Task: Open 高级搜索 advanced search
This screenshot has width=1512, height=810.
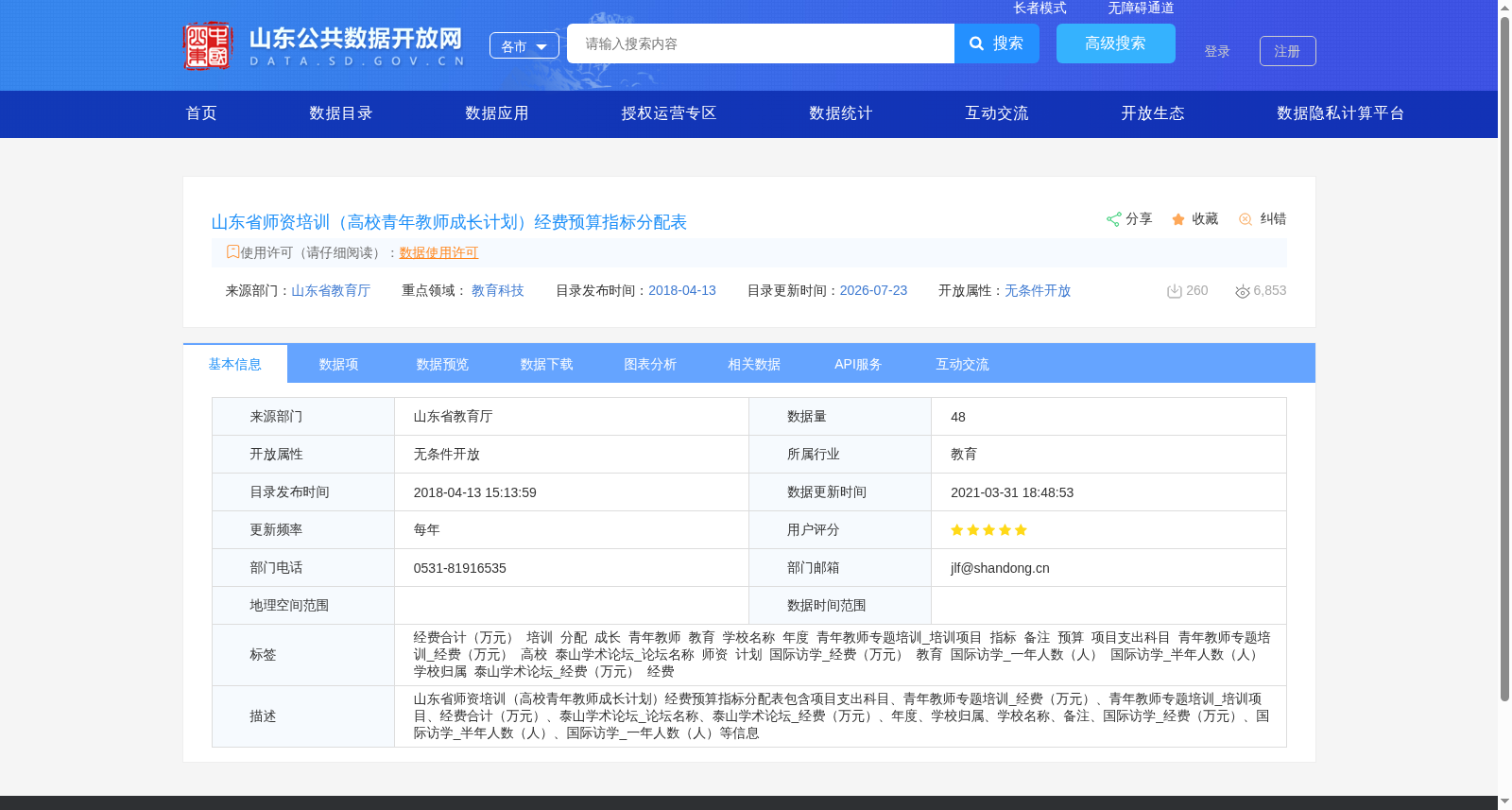Action: [x=1116, y=43]
